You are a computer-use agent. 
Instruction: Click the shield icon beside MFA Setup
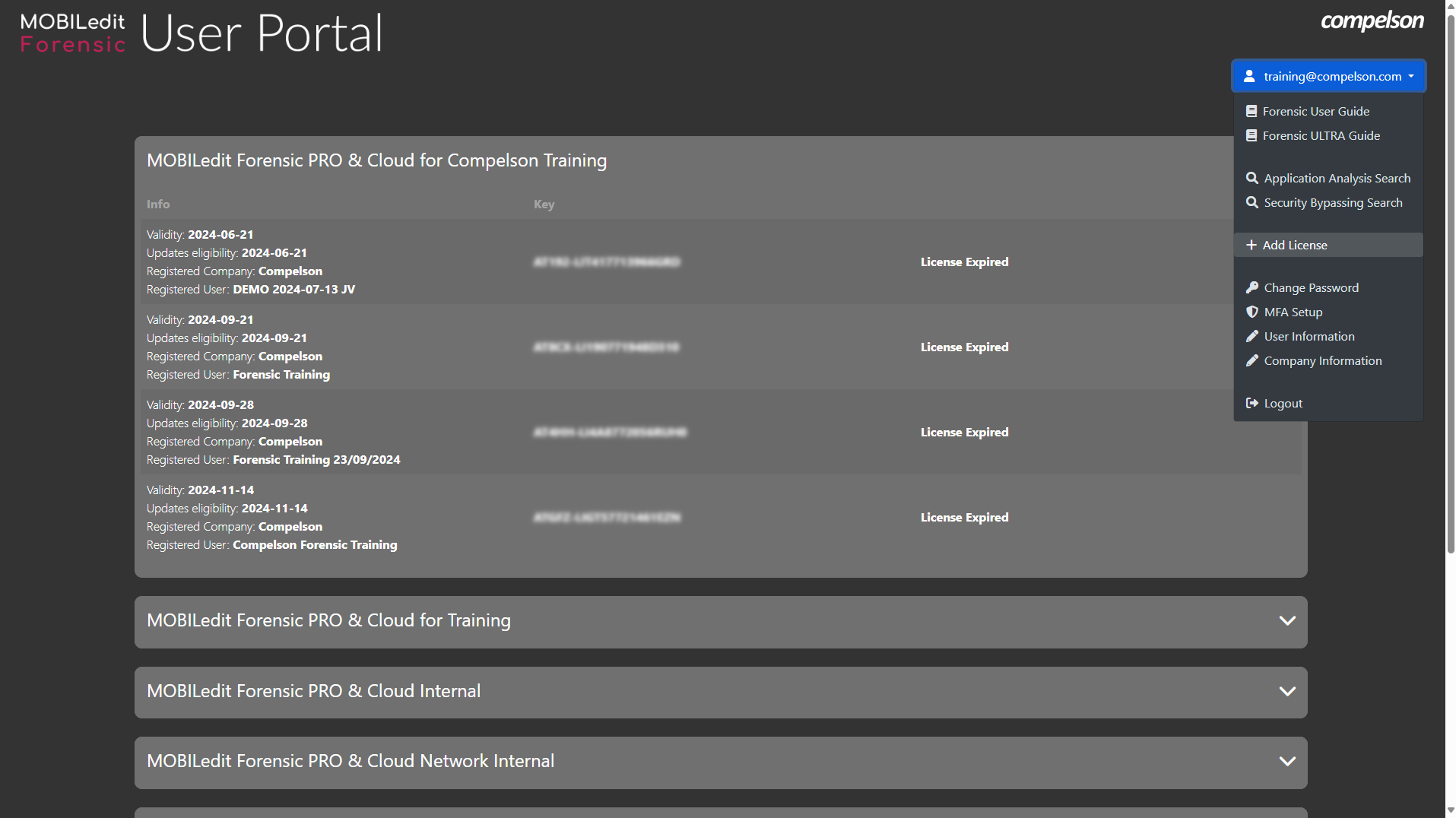[1251, 312]
